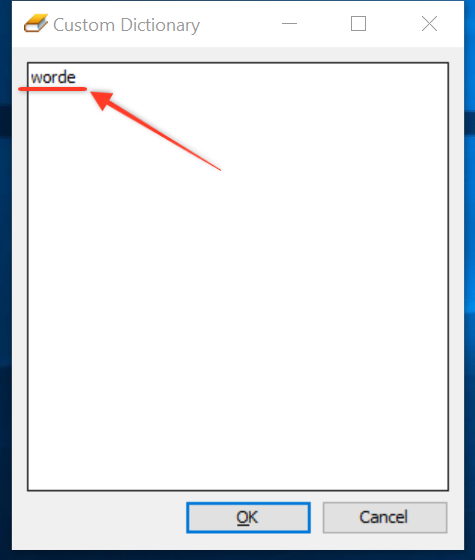Click the square maximize icon
This screenshot has width=475, height=560.
click(358, 24)
